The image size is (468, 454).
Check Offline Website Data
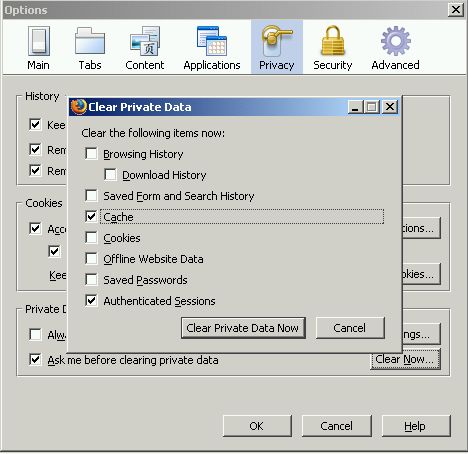[91, 259]
